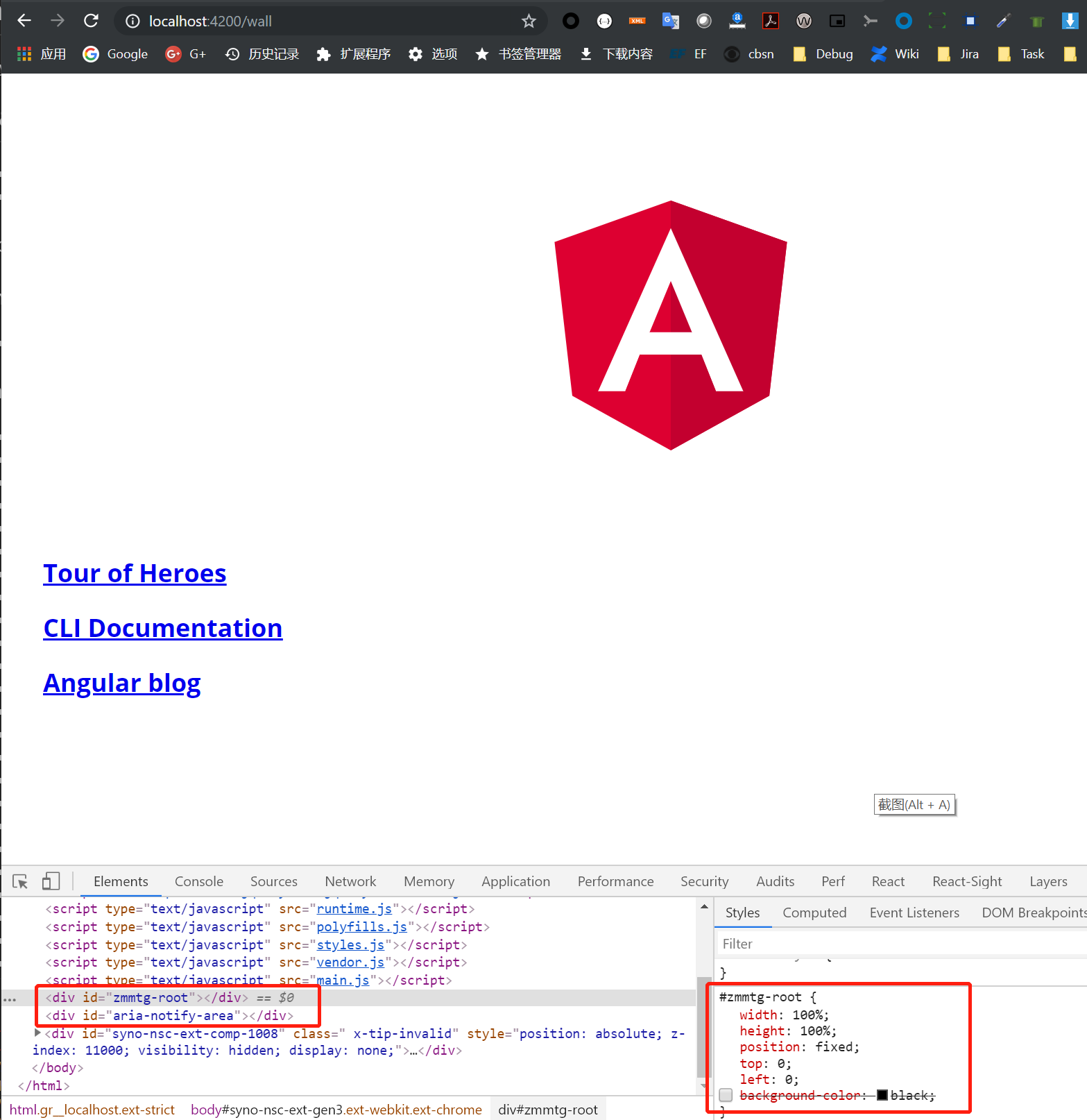This screenshot has height=1120, width=1087.
Task: Open Extensions (扩展程序) bookmark
Action: 354,54
